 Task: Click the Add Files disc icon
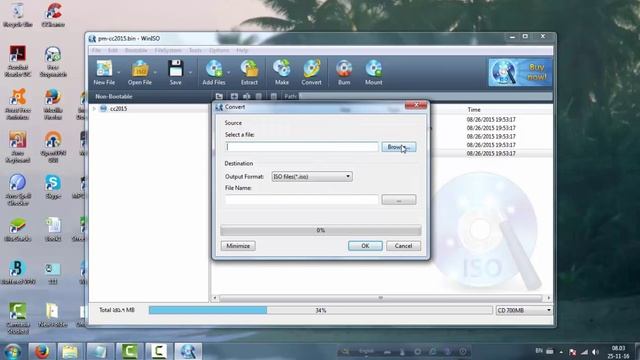point(214,68)
